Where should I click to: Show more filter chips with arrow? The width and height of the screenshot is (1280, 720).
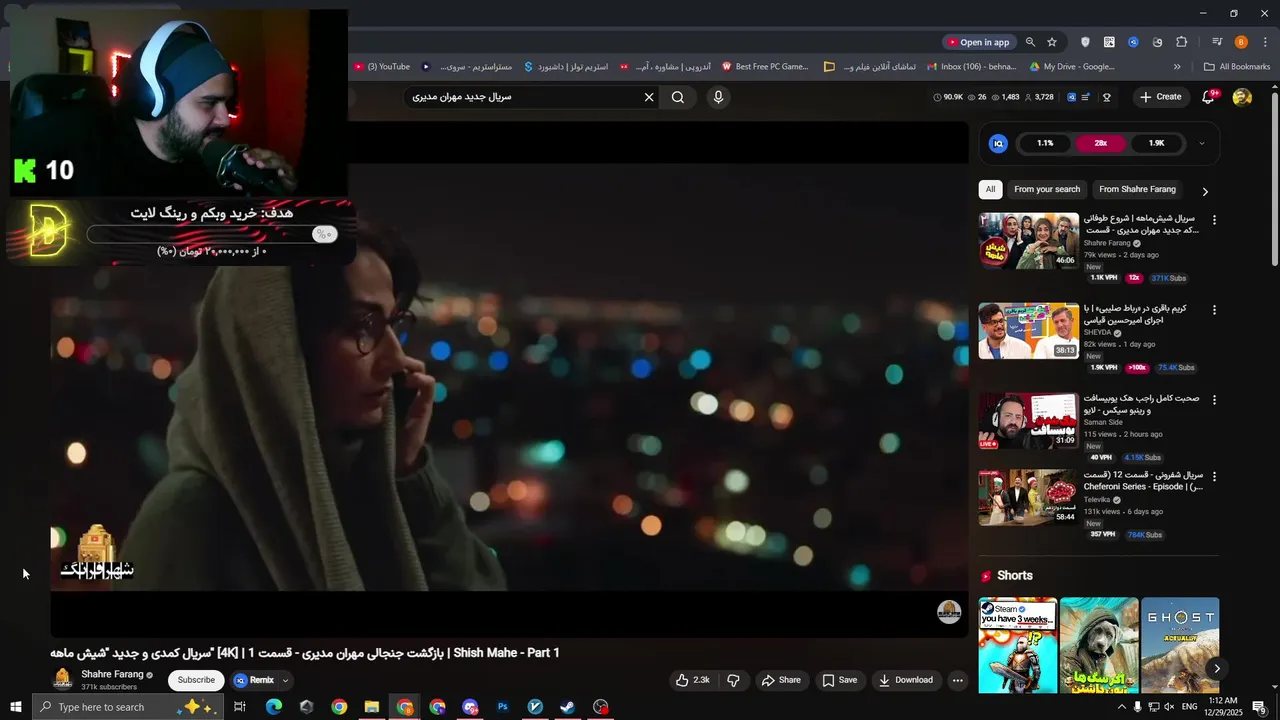[x=1205, y=191]
